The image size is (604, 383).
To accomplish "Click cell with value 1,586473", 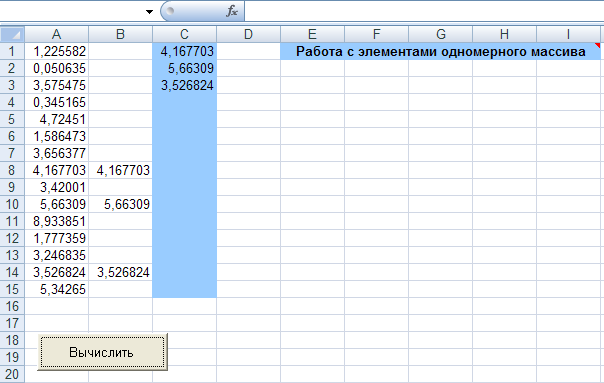I will 57,136.
